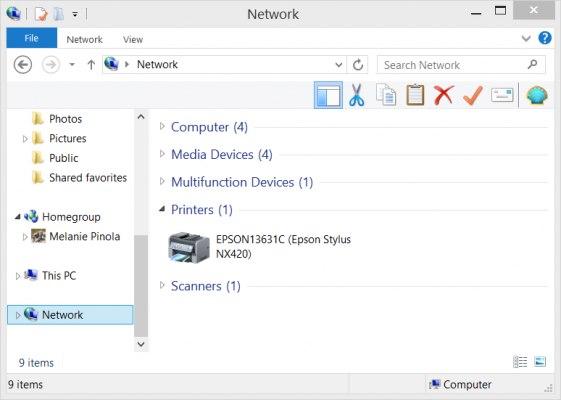This screenshot has height=400, width=561.
Task: Click the Copy icon in toolbar
Action: pyautogui.click(x=386, y=95)
